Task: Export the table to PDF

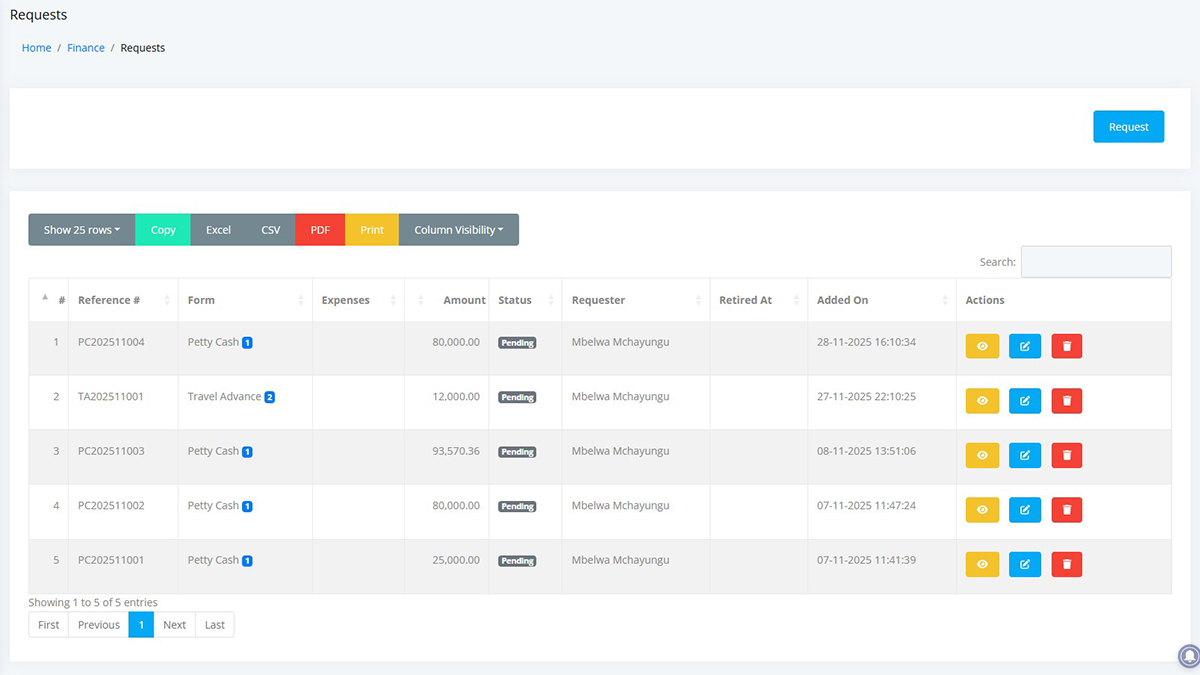Action: [320, 230]
